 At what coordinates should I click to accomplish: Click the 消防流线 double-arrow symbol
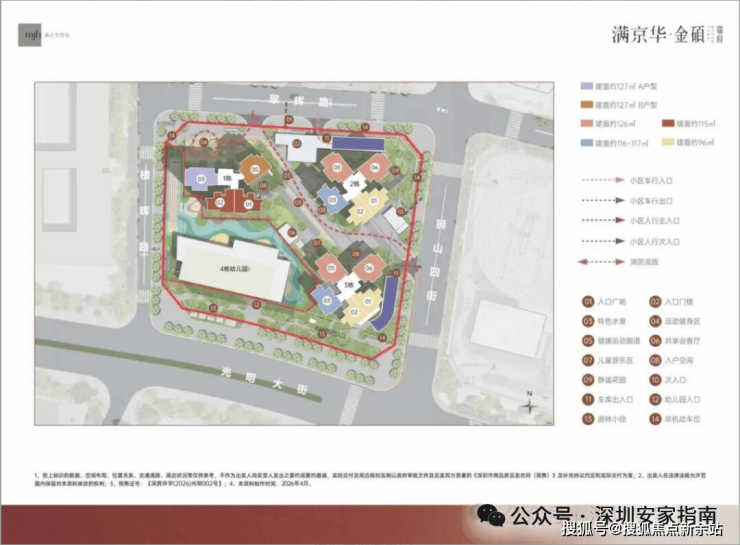(602, 262)
